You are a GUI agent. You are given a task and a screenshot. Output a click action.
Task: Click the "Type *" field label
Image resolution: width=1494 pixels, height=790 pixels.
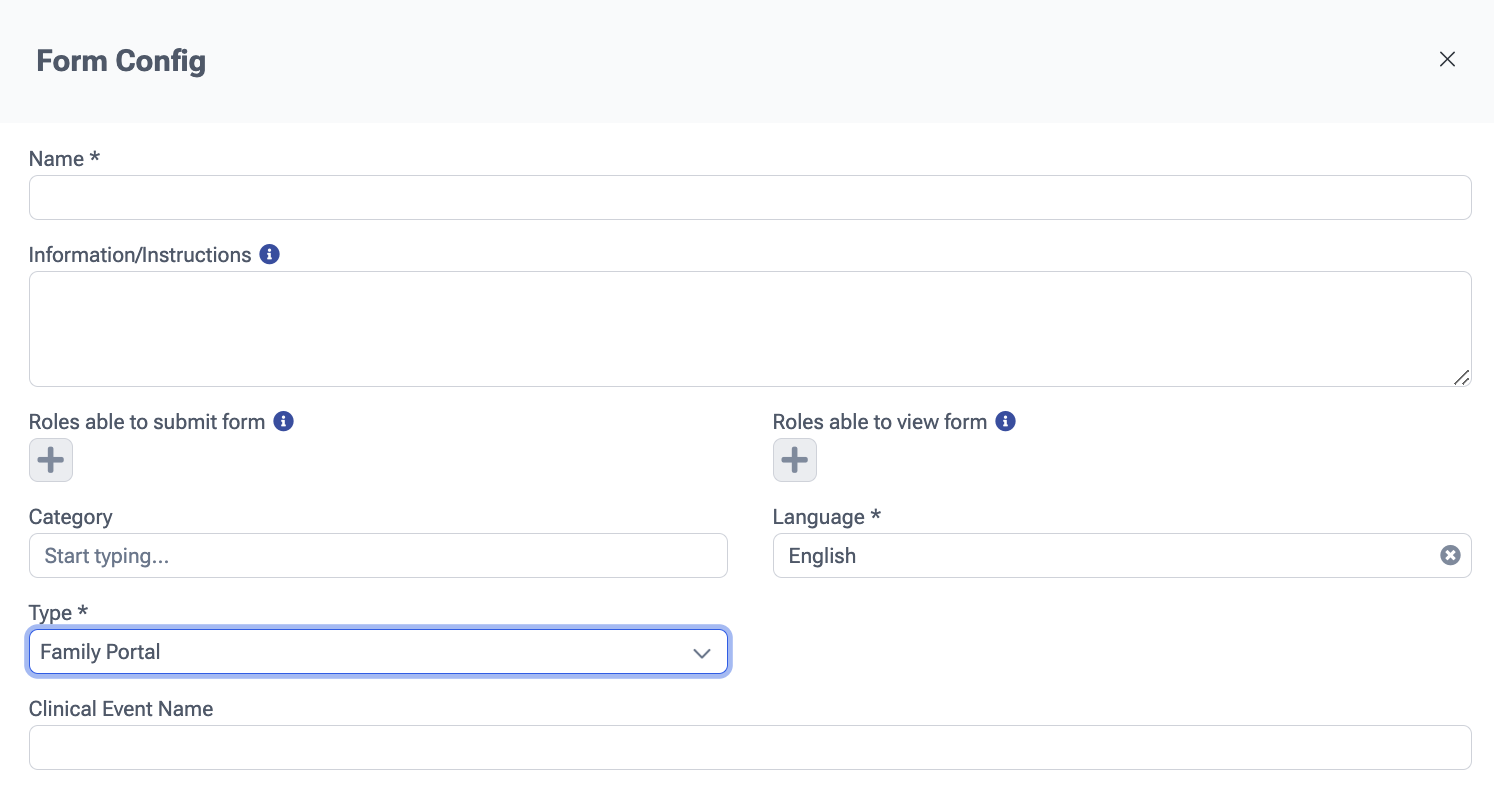(58, 612)
